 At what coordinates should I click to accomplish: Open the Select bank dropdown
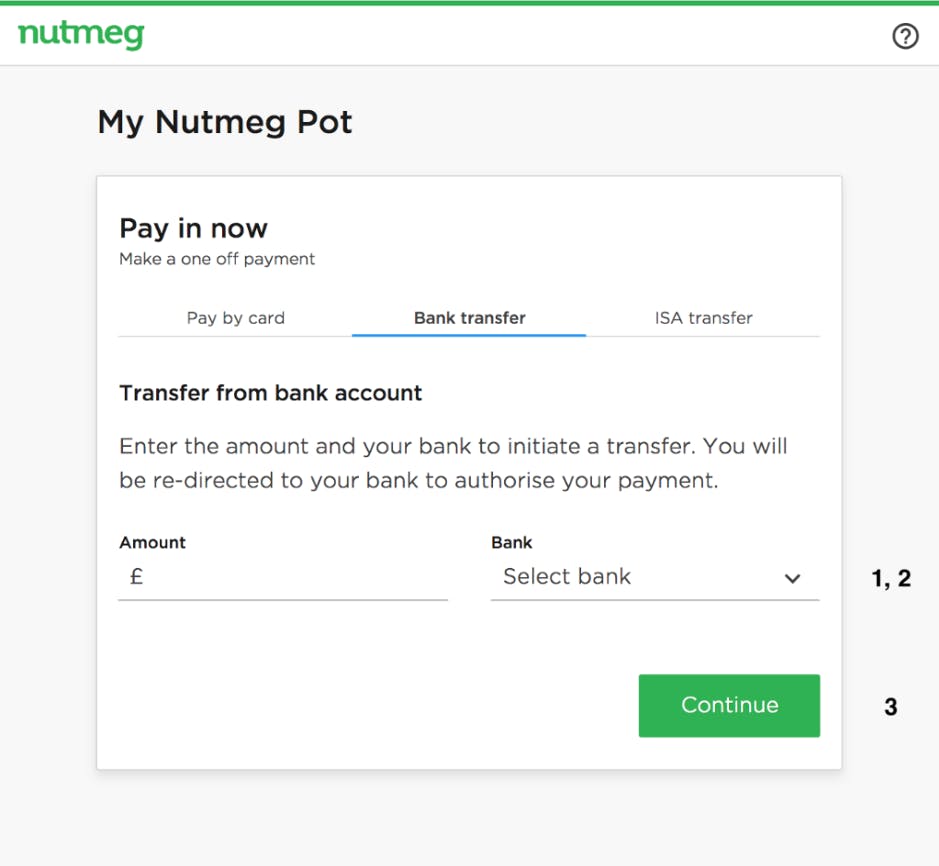(655, 577)
